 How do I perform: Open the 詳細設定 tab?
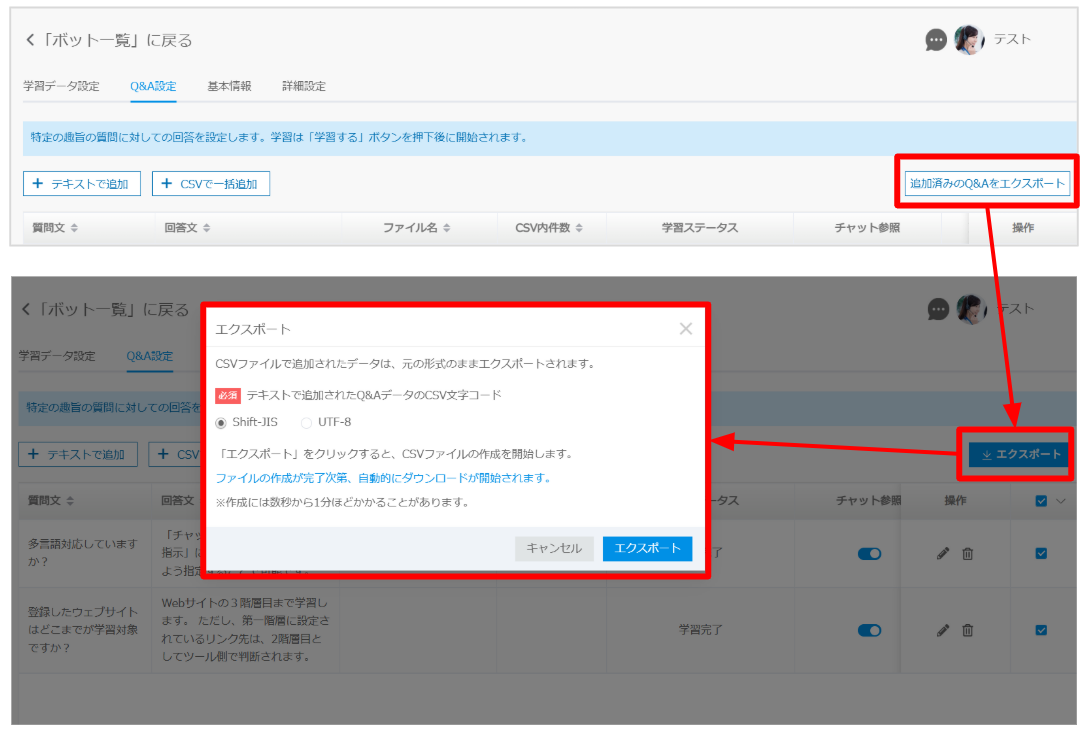pos(303,86)
